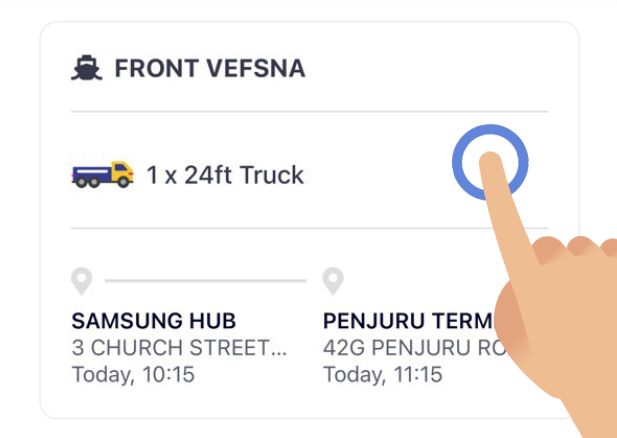The width and height of the screenshot is (617, 438).
Task: Click the SAMSUNG HUB location name
Action: (x=154, y=321)
